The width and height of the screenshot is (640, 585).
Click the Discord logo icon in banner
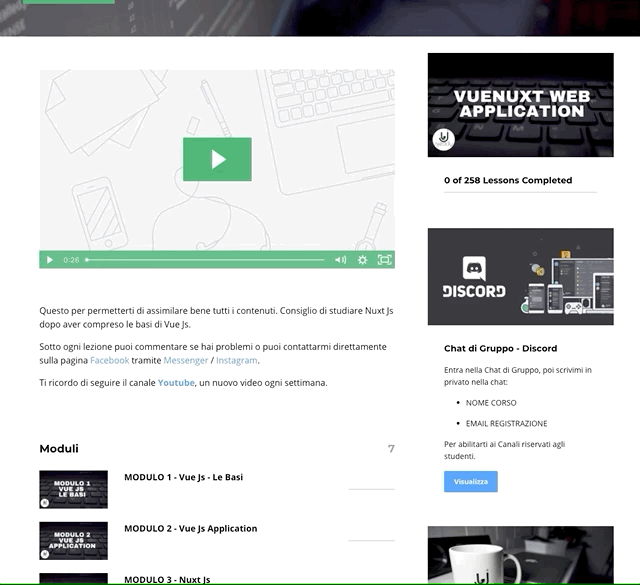474,268
